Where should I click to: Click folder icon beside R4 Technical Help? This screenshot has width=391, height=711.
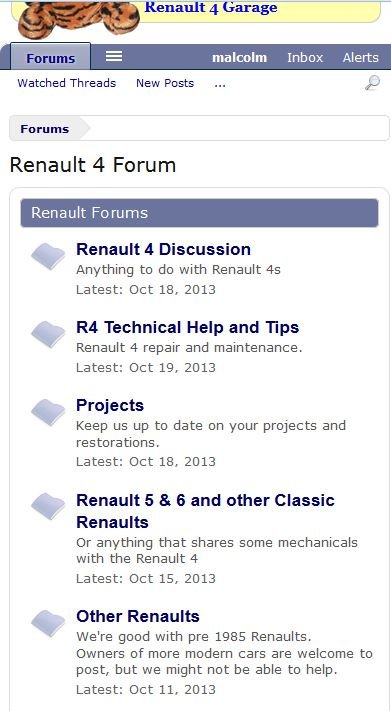[x=48, y=334]
